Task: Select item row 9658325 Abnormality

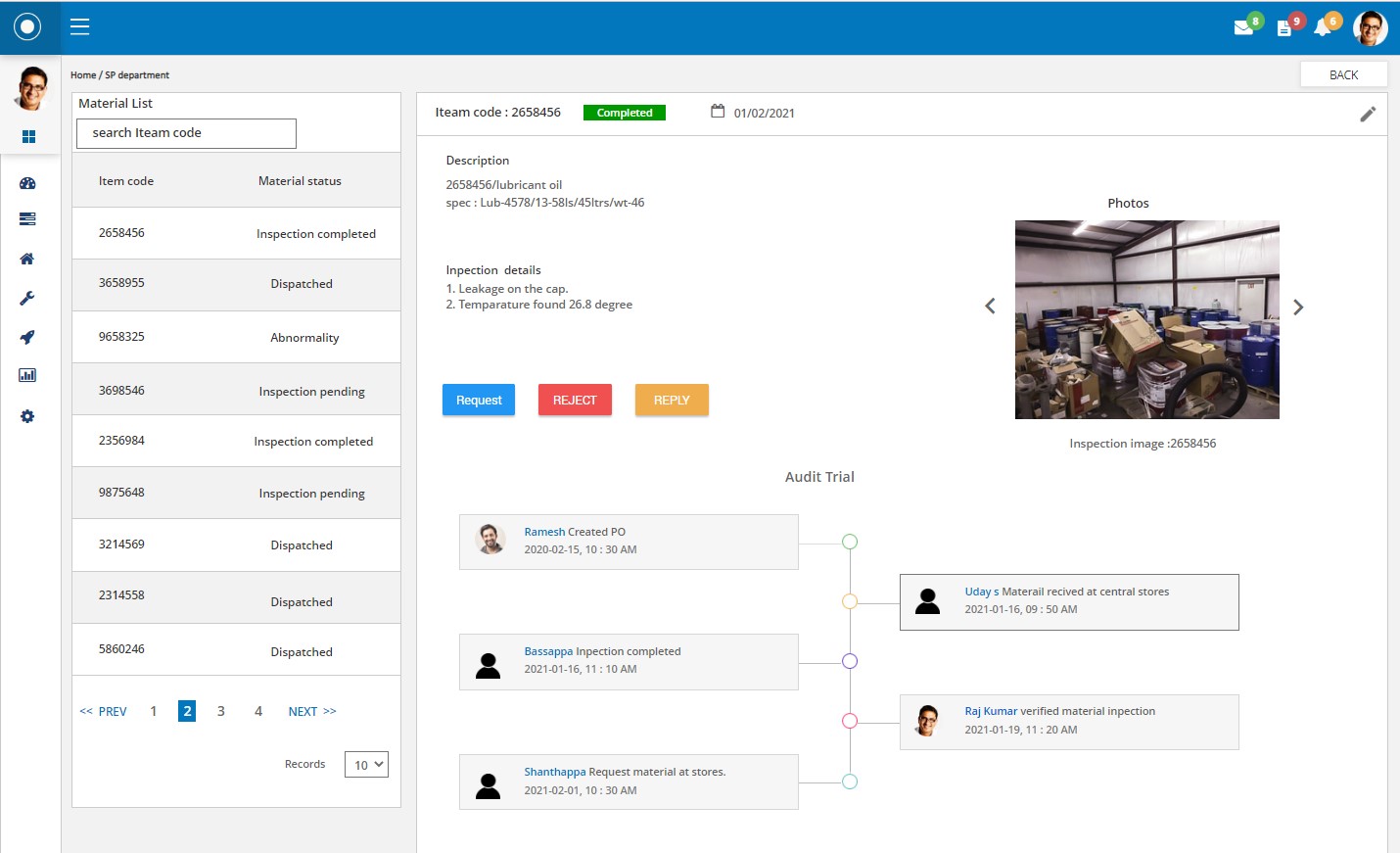Action: 236,337
